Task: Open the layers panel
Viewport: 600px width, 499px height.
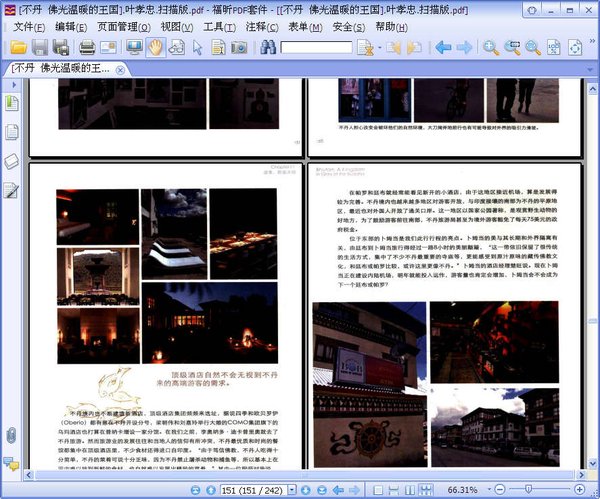Action: click(x=11, y=161)
